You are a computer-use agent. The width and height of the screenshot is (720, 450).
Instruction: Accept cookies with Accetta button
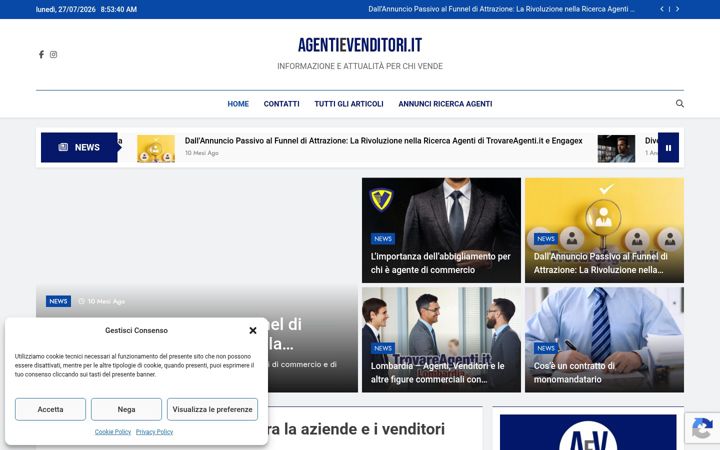[x=51, y=410]
